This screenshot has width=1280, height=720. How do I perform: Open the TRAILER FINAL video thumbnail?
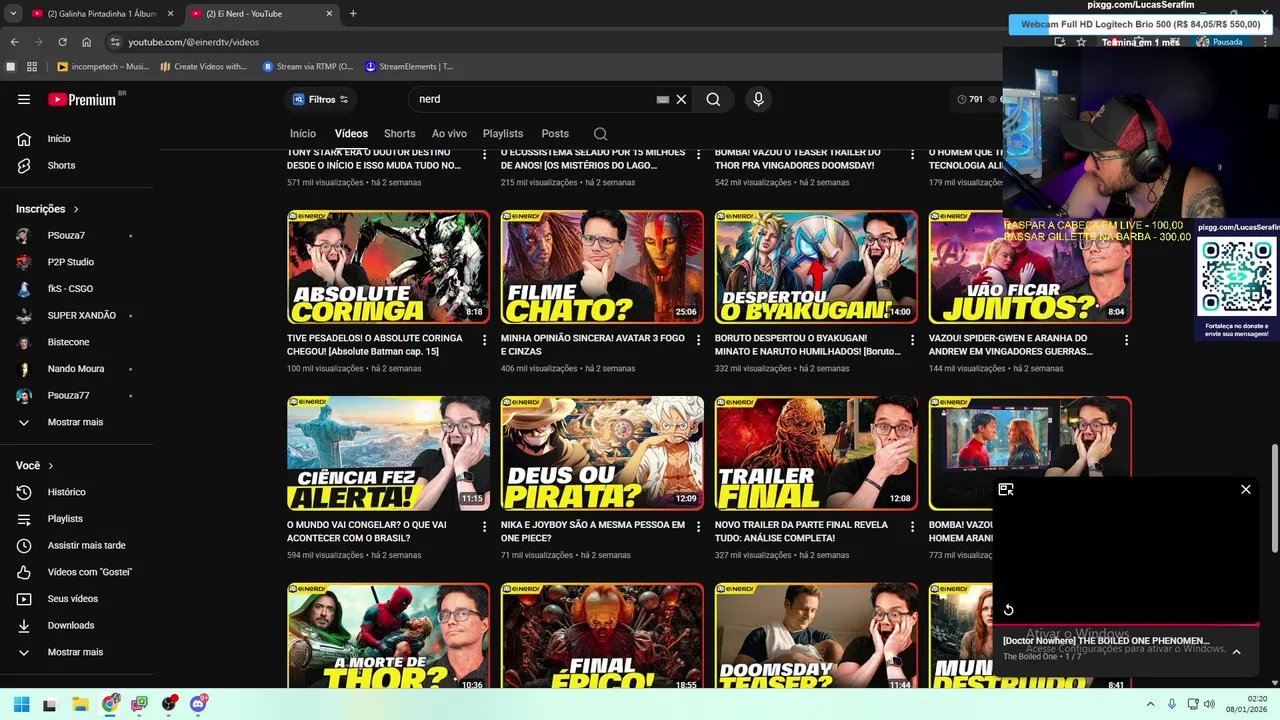(x=816, y=454)
